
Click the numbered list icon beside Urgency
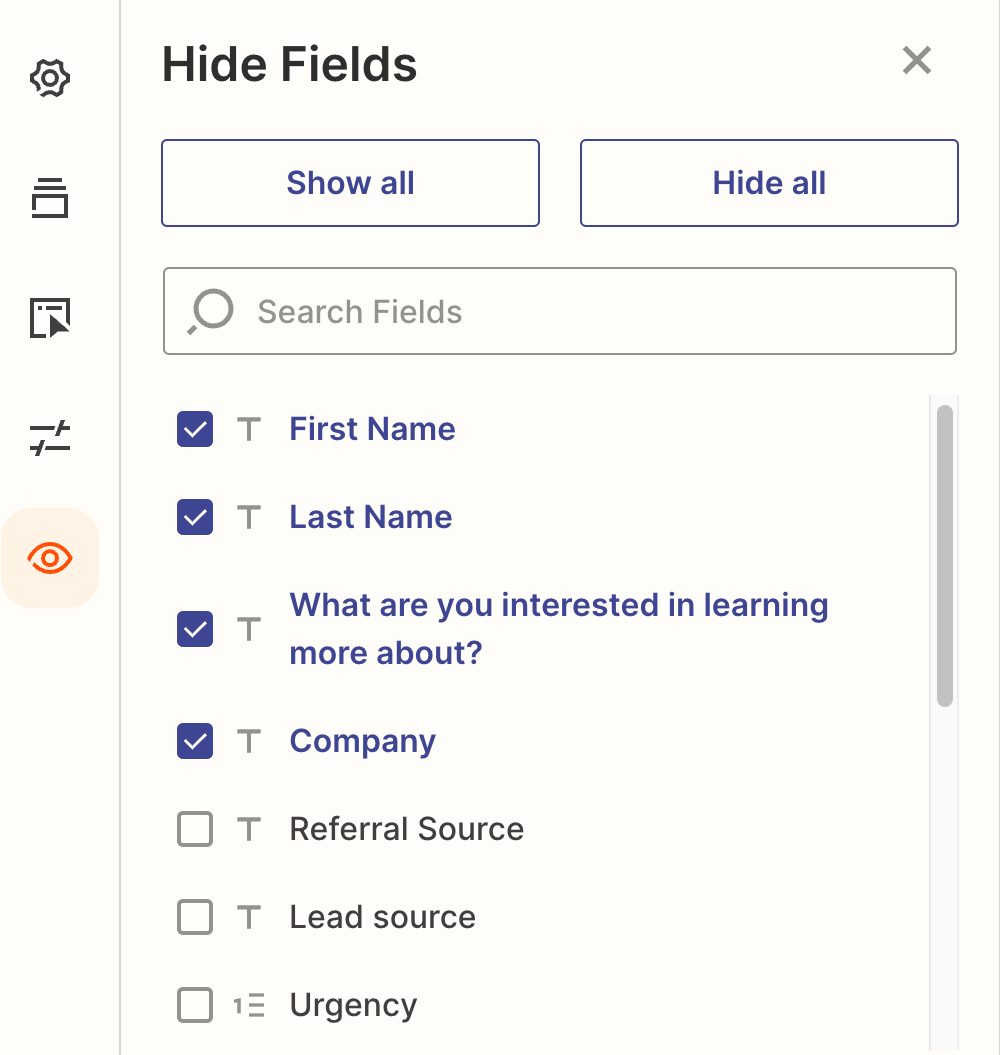click(x=249, y=1005)
